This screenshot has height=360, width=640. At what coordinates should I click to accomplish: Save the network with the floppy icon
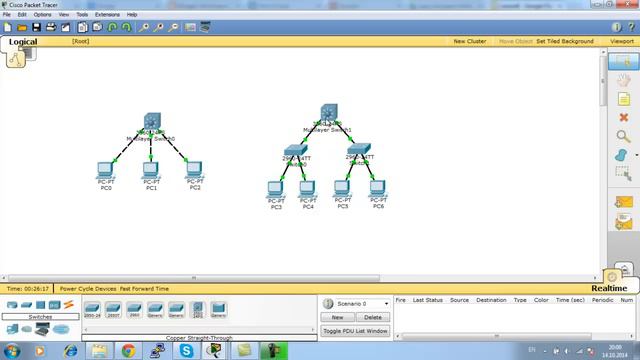[36, 27]
